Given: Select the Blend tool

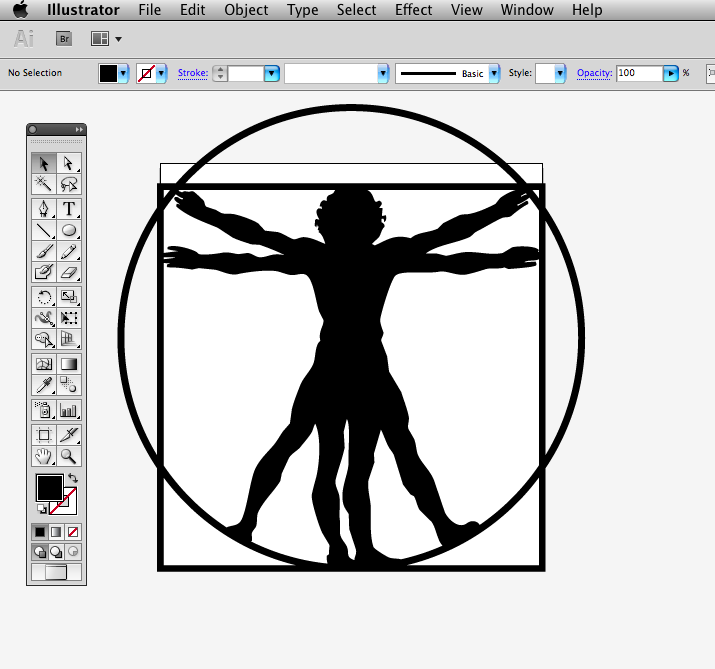Looking at the screenshot, I should click(x=69, y=385).
